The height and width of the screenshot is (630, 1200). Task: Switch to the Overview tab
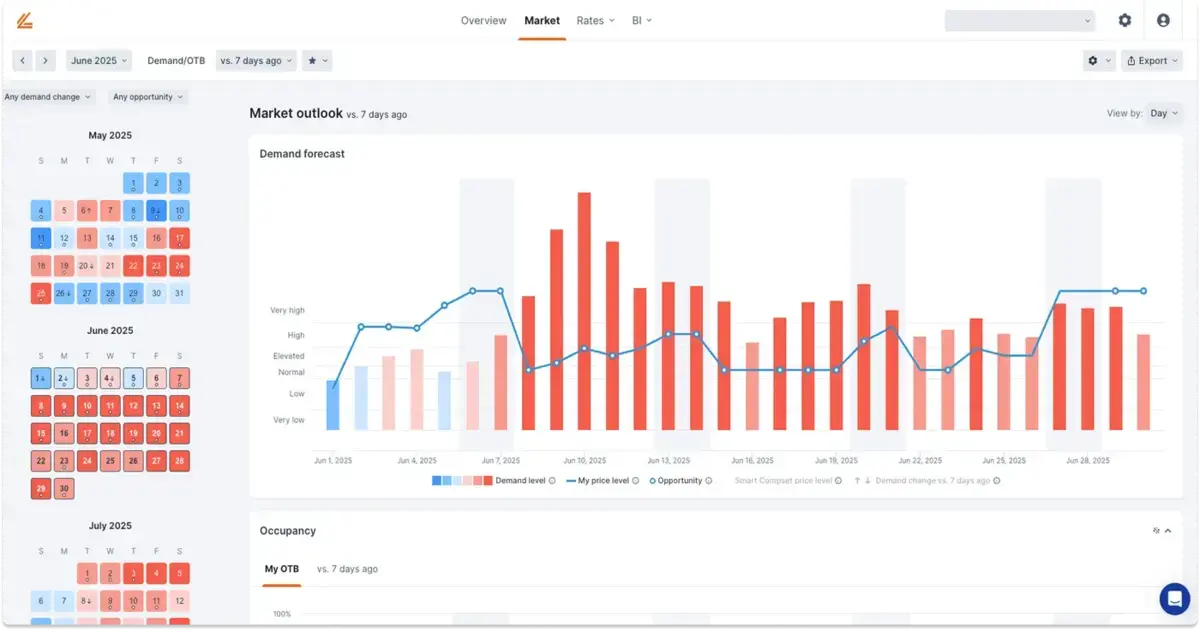click(484, 20)
